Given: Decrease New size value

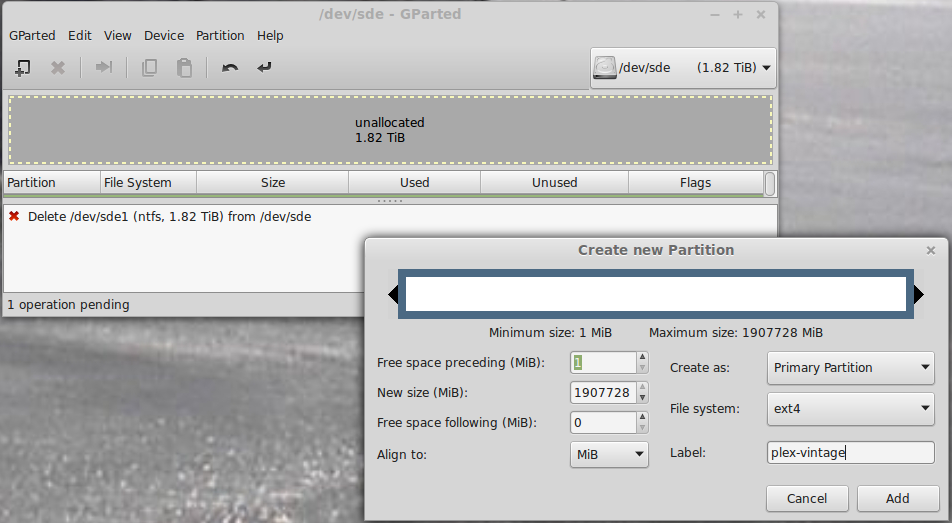Looking at the screenshot, I should pos(642,398).
